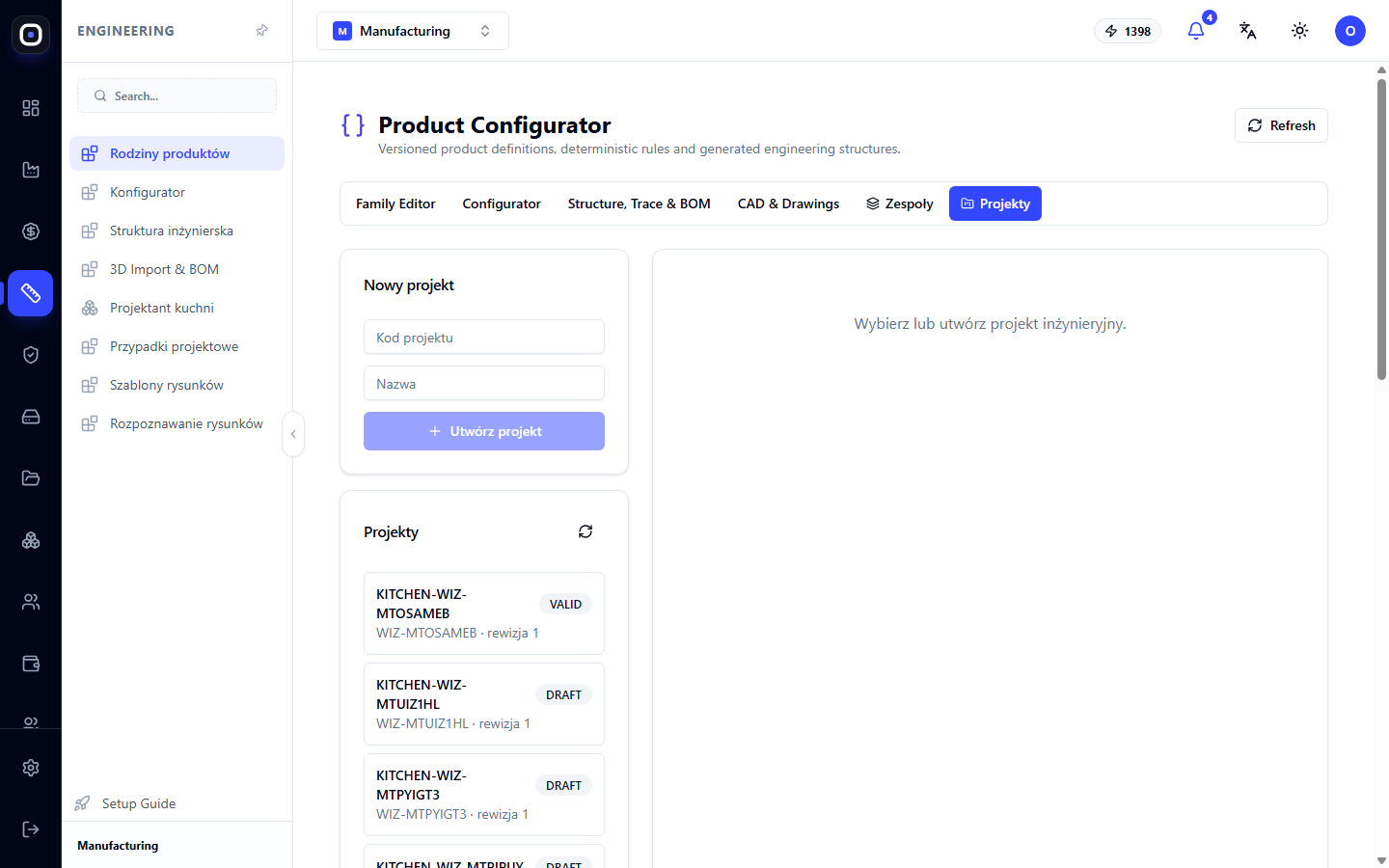Click the lightning credits badge showing 1398
The height and width of the screenshot is (868, 1389).
tap(1128, 31)
